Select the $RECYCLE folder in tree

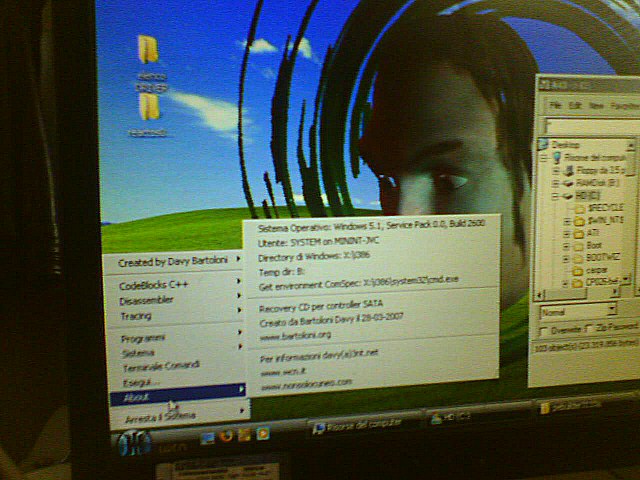coord(580,208)
